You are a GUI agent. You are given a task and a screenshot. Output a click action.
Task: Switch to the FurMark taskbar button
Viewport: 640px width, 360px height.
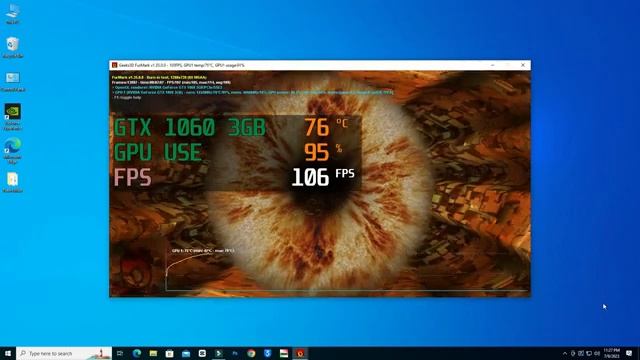point(300,353)
